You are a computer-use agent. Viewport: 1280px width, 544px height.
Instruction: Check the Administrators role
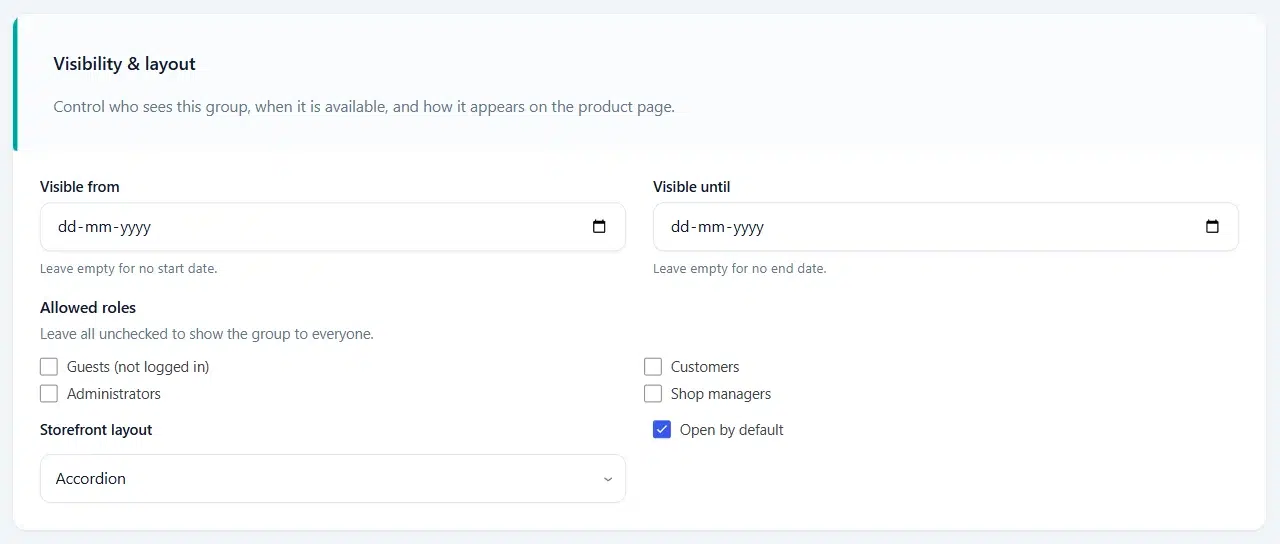point(49,394)
